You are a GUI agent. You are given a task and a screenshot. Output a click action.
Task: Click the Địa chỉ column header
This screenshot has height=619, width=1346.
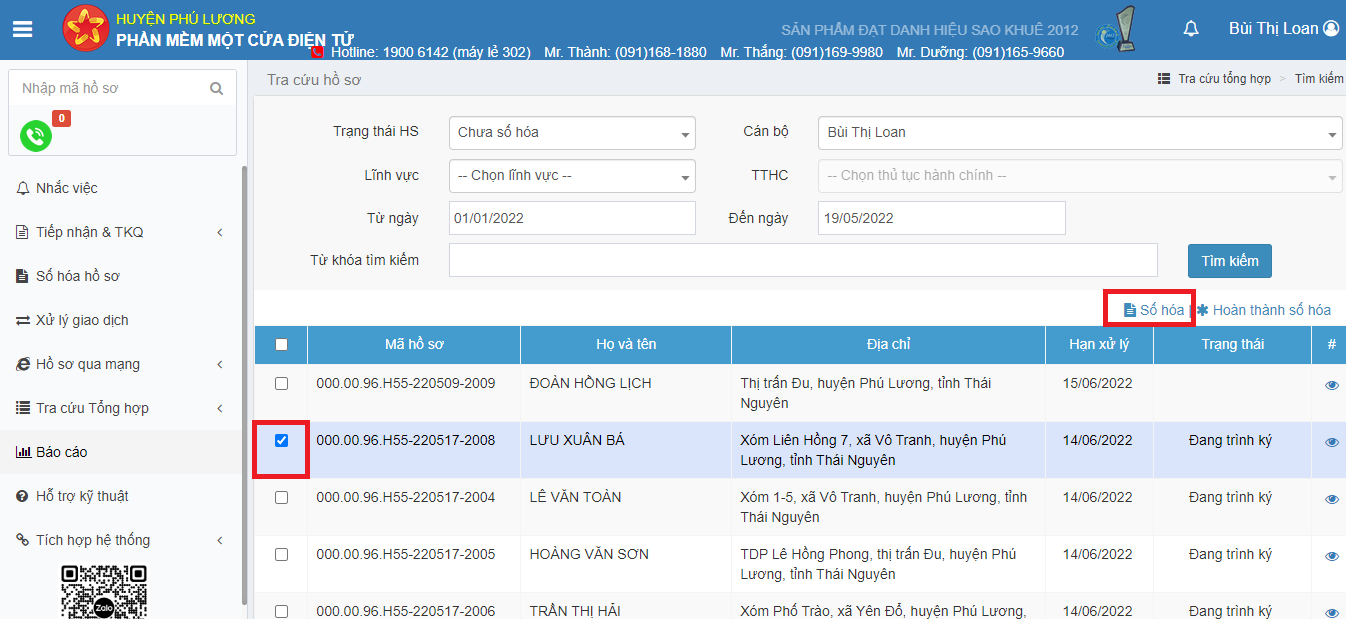[x=888, y=344]
